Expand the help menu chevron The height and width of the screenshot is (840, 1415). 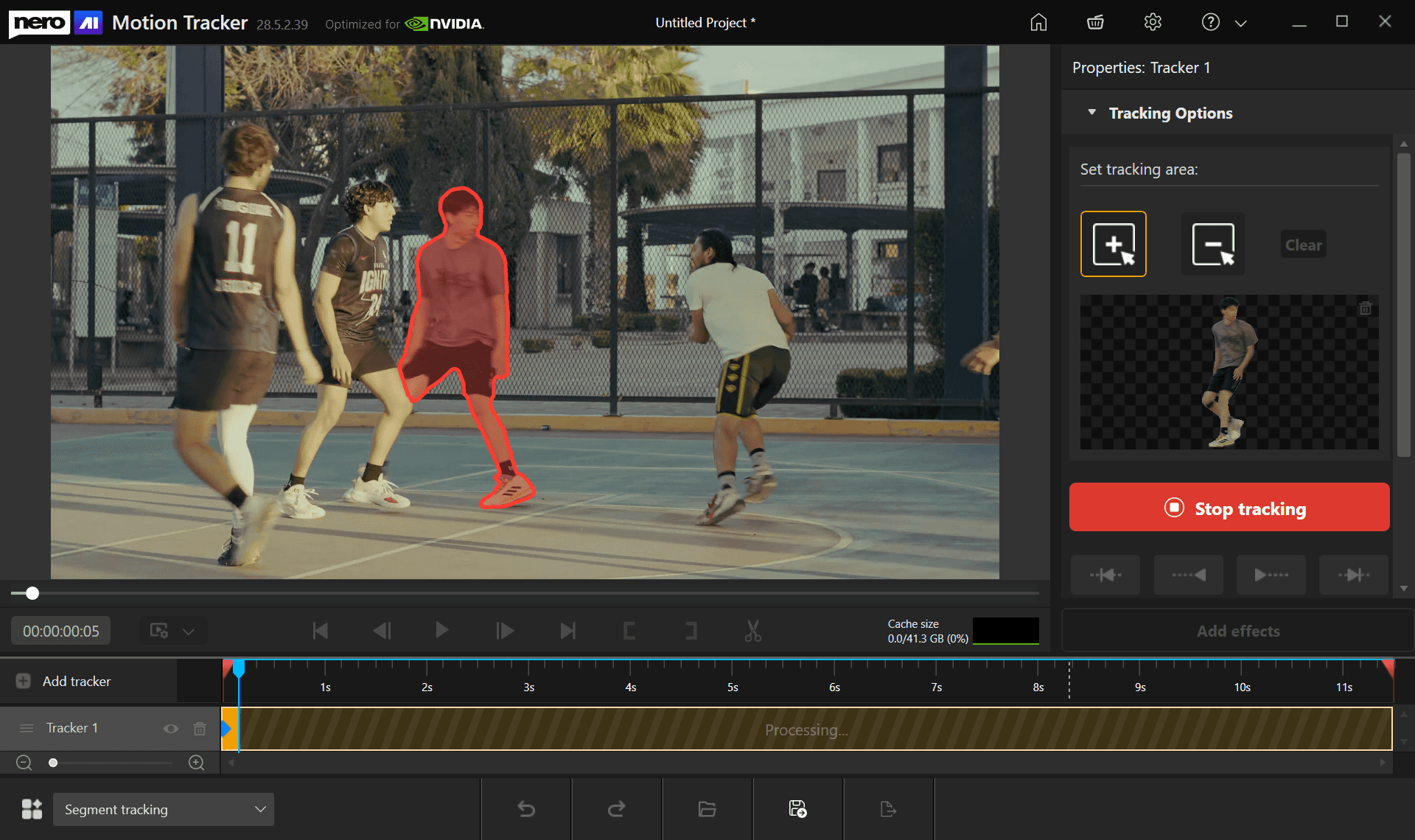(x=1241, y=23)
